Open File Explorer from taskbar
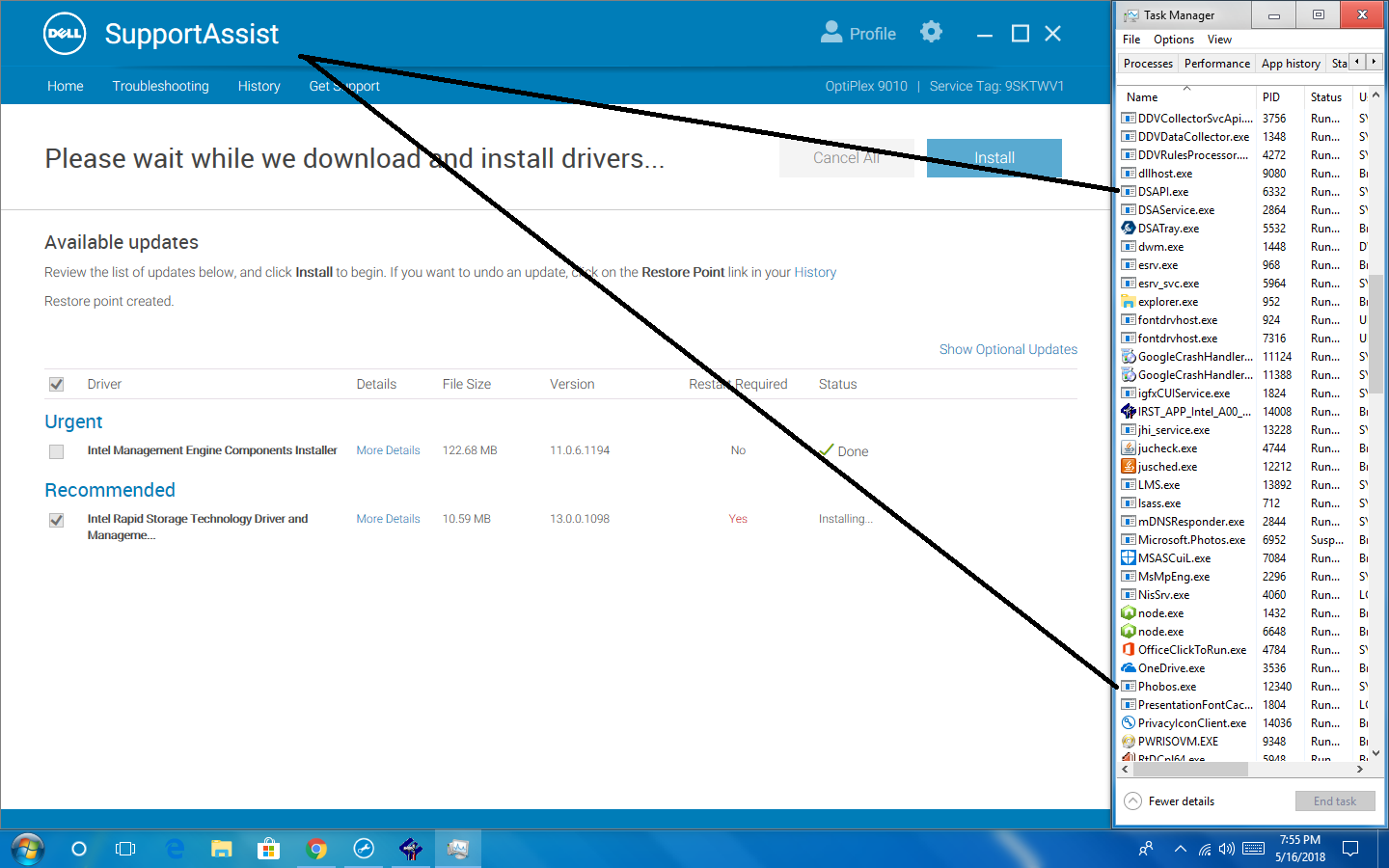Viewport: 1389px width, 868px height. click(222, 849)
